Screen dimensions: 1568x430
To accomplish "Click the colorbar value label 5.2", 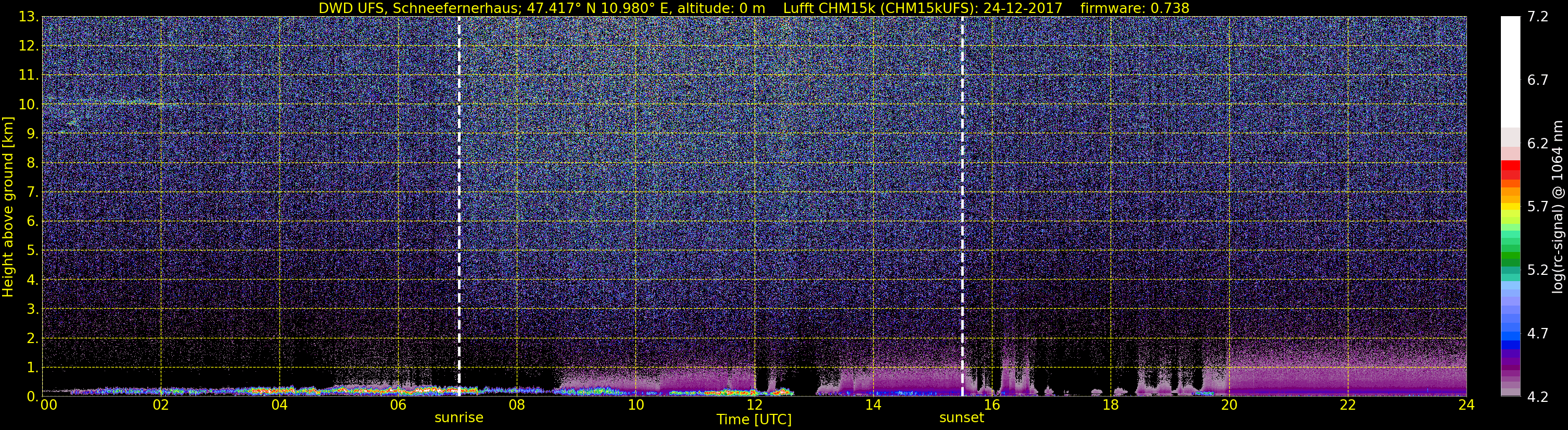I will click(1538, 270).
